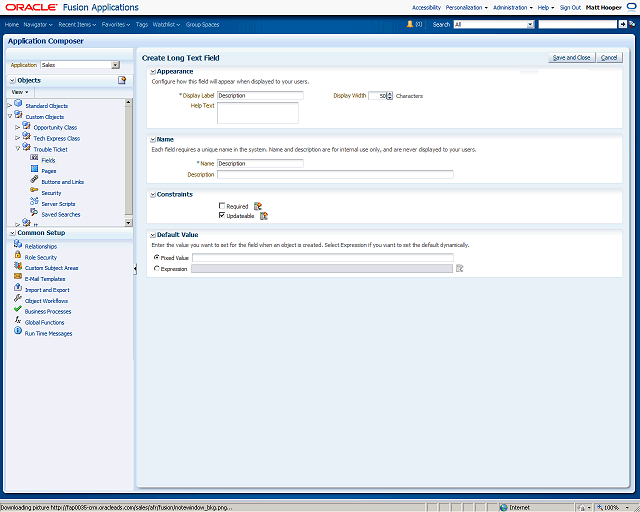
Task: Collapse the Constraints section
Action: (153, 195)
